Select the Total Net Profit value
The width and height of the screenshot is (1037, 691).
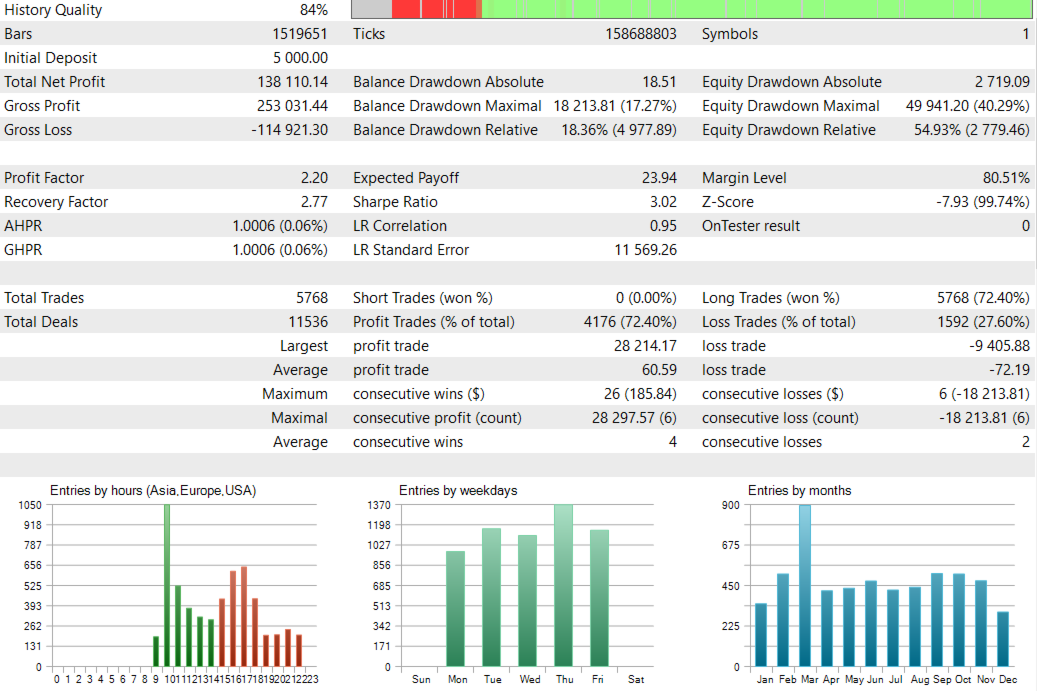tap(292, 82)
